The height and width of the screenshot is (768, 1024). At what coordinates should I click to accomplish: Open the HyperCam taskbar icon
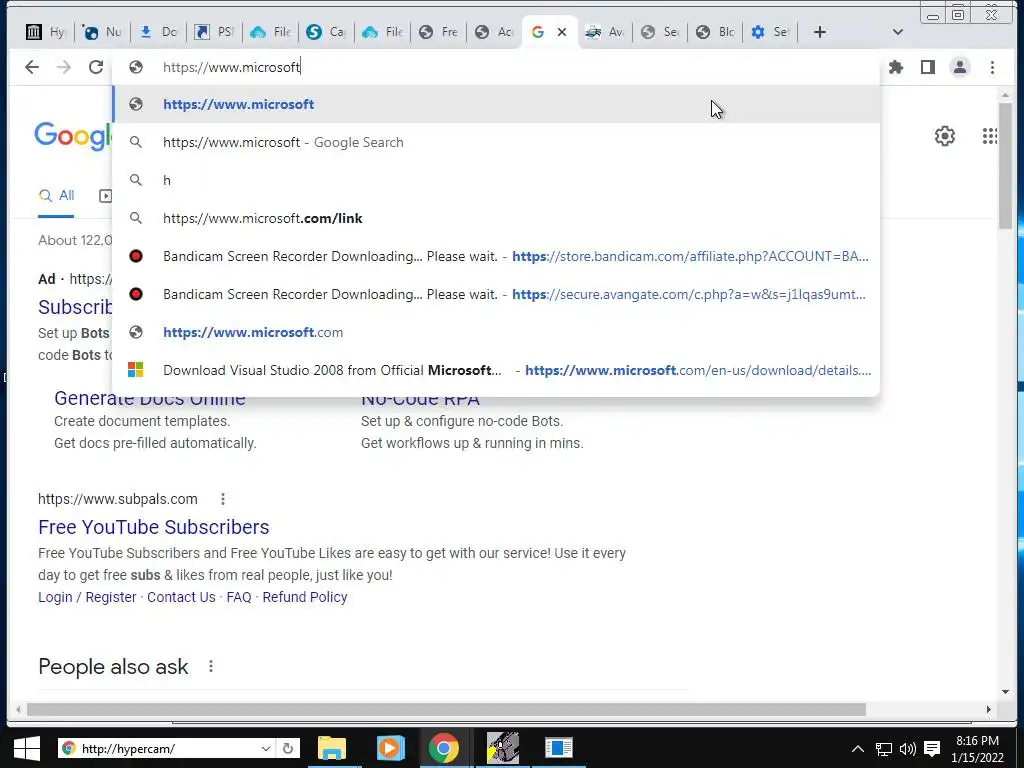click(x=503, y=748)
